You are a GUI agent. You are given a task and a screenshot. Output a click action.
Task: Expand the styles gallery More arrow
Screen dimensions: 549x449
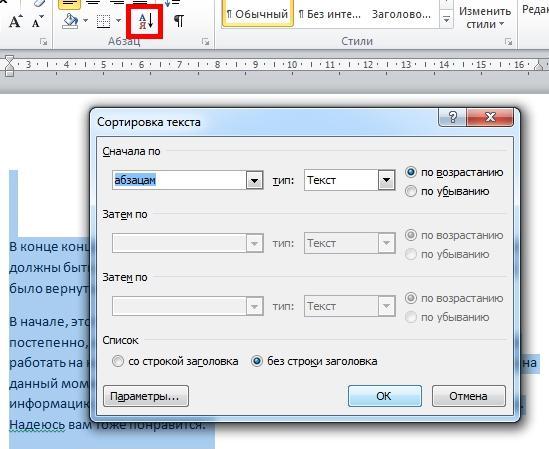[446, 19]
